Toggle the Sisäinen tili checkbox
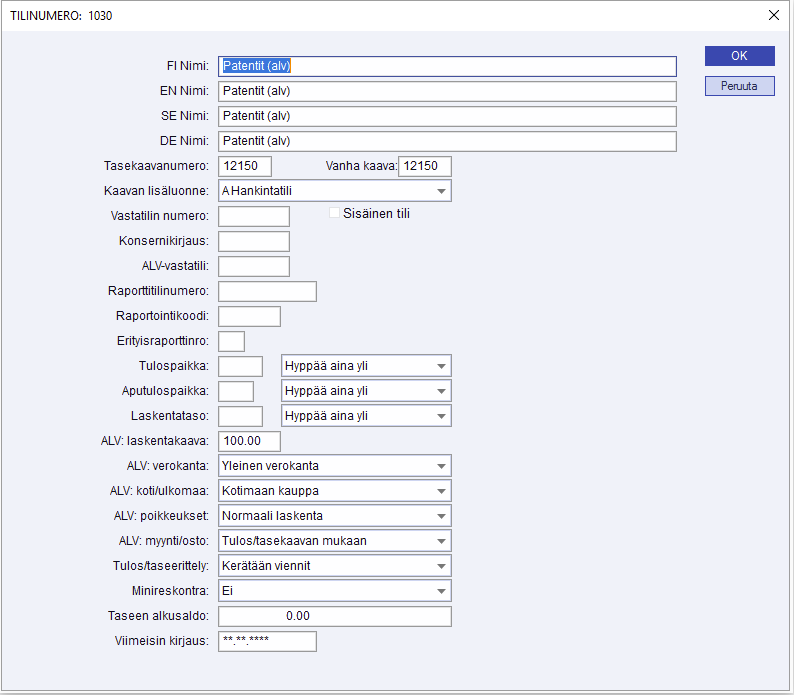 pyautogui.click(x=336, y=213)
